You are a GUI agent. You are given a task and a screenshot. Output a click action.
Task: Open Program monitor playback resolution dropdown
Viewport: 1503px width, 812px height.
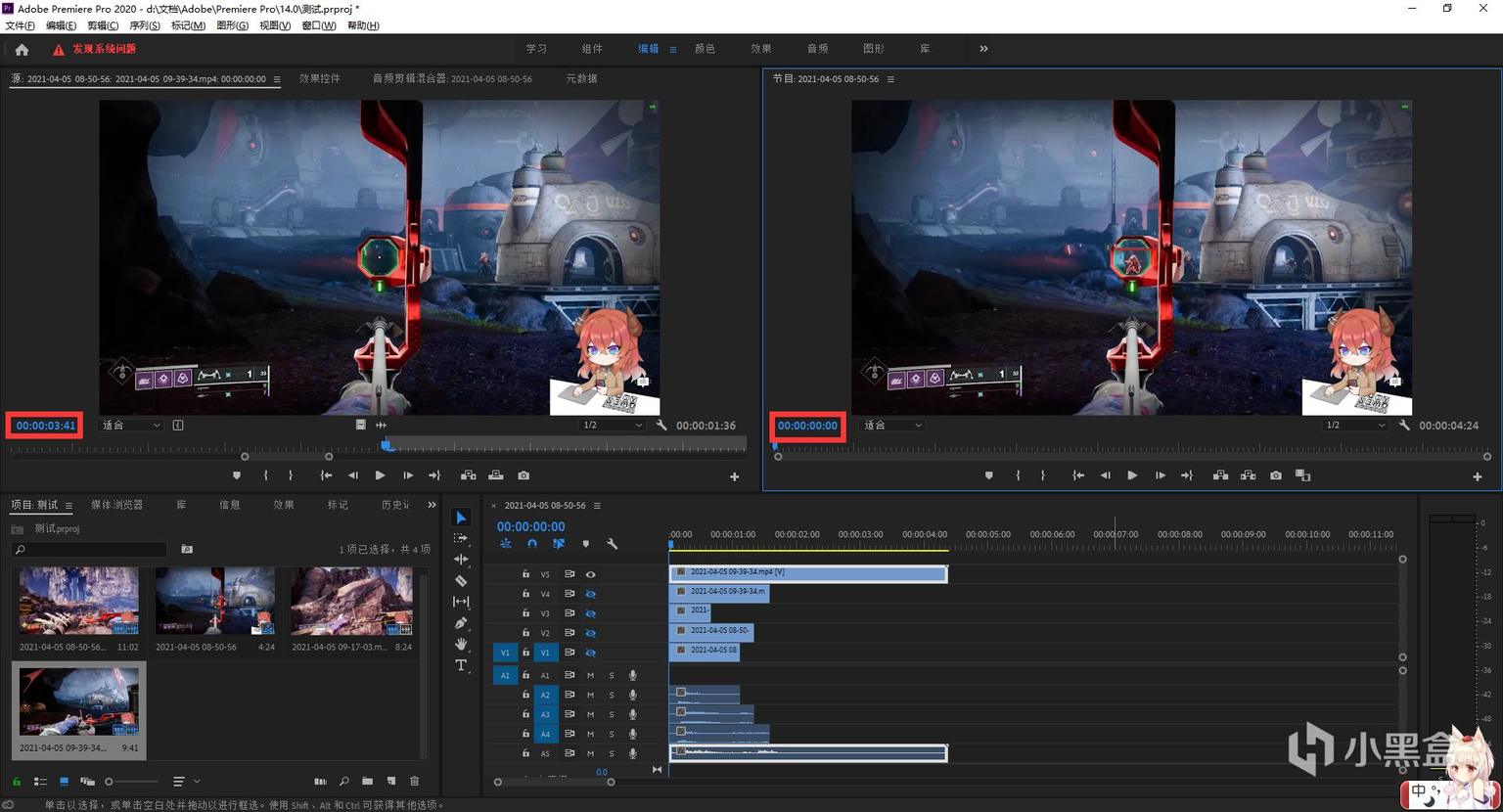[x=1355, y=426]
